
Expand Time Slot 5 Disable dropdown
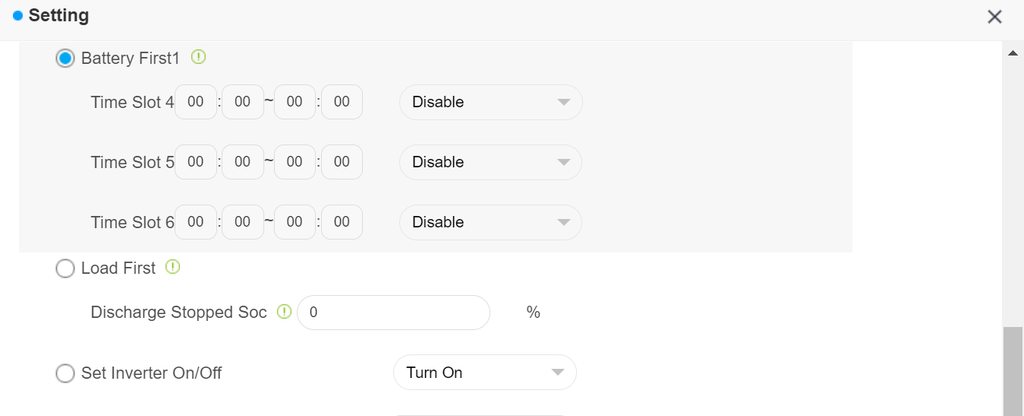490,162
